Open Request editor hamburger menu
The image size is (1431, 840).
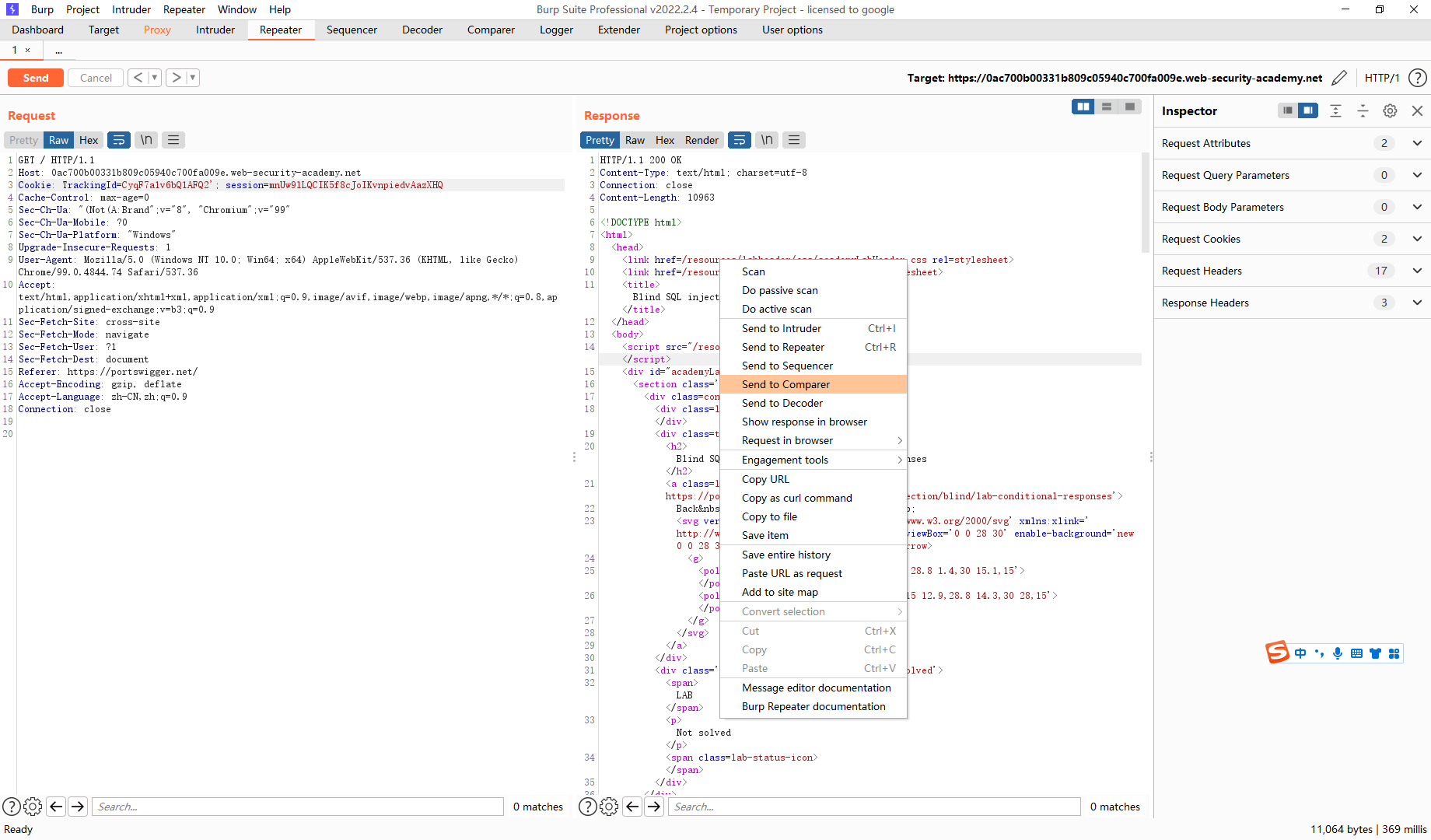pyautogui.click(x=173, y=140)
